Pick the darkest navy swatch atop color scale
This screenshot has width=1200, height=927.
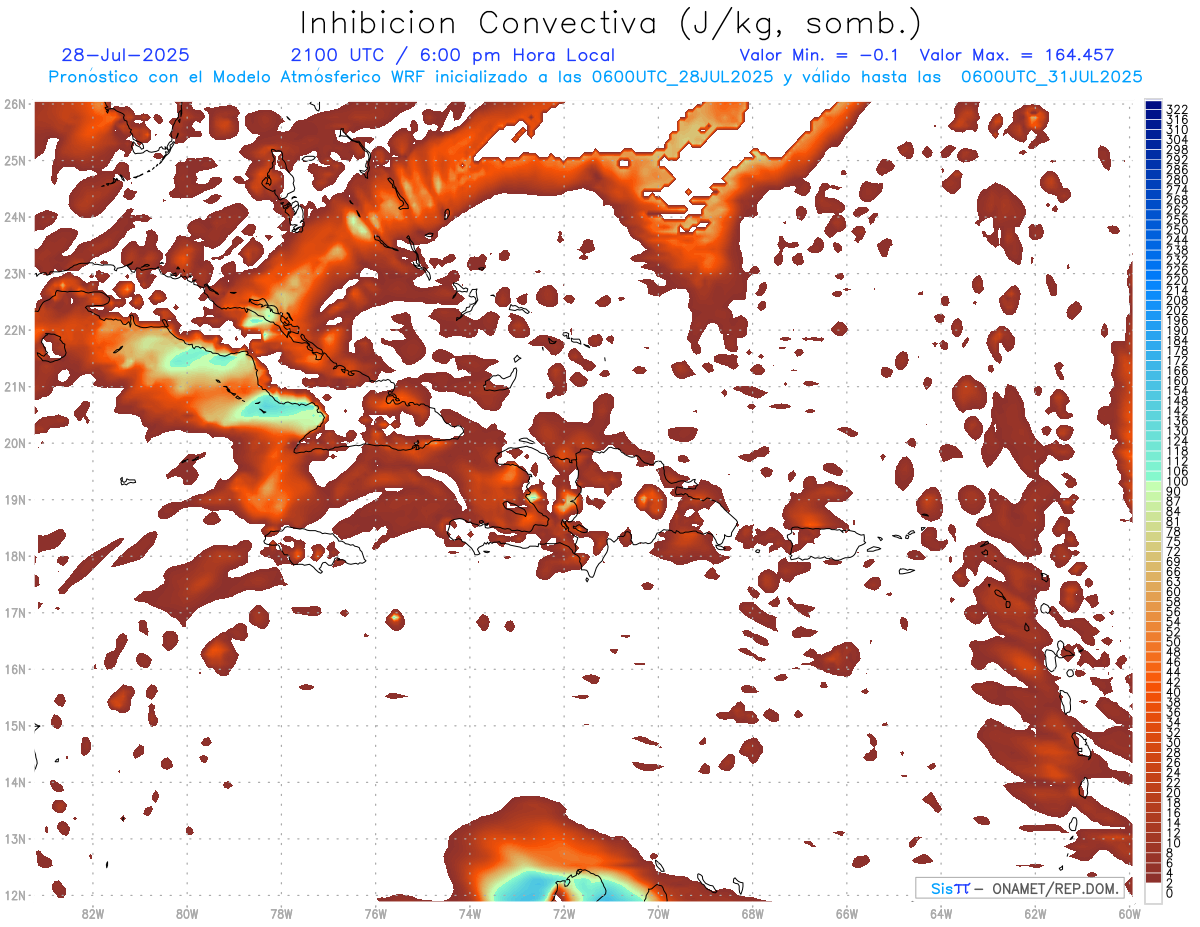1154,105
